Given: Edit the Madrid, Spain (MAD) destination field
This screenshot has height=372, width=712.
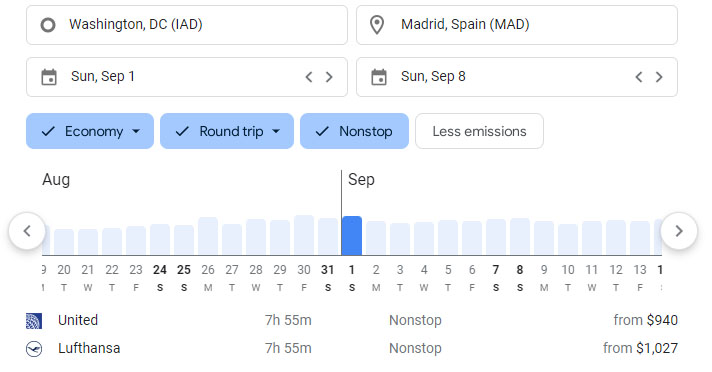Looking at the screenshot, I should click(517, 25).
